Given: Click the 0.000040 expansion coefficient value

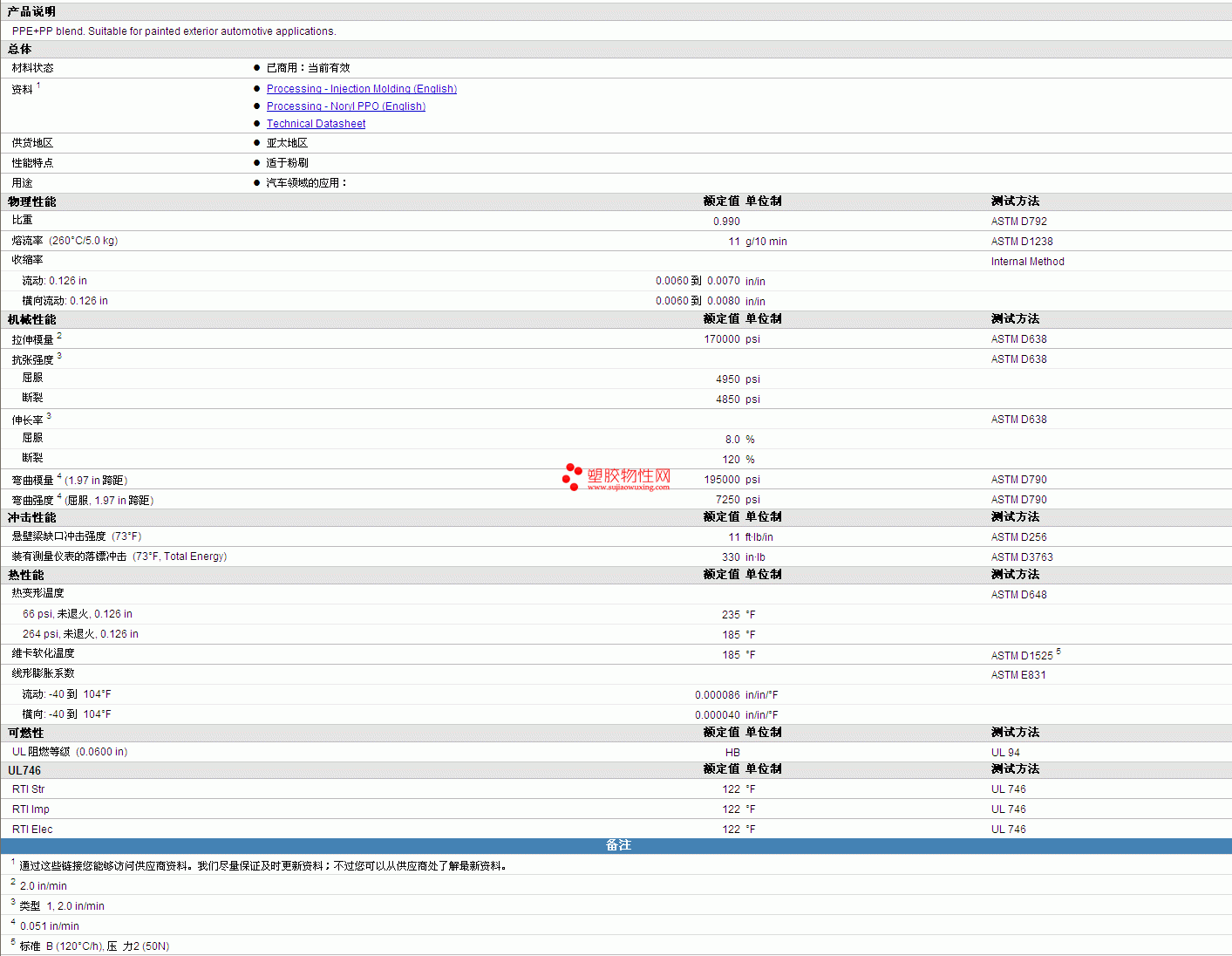Looking at the screenshot, I should coord(718,715).
